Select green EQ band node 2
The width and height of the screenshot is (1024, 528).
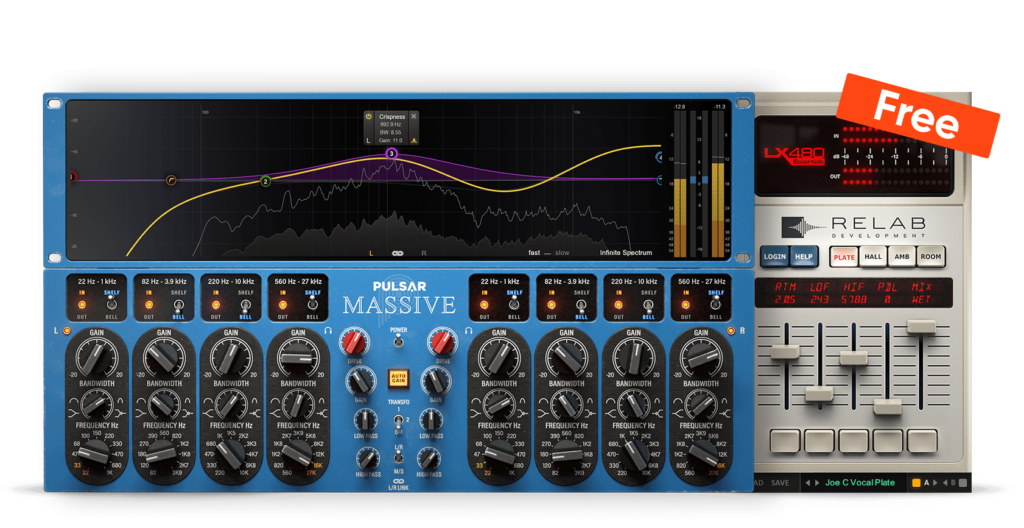[265, 182]
